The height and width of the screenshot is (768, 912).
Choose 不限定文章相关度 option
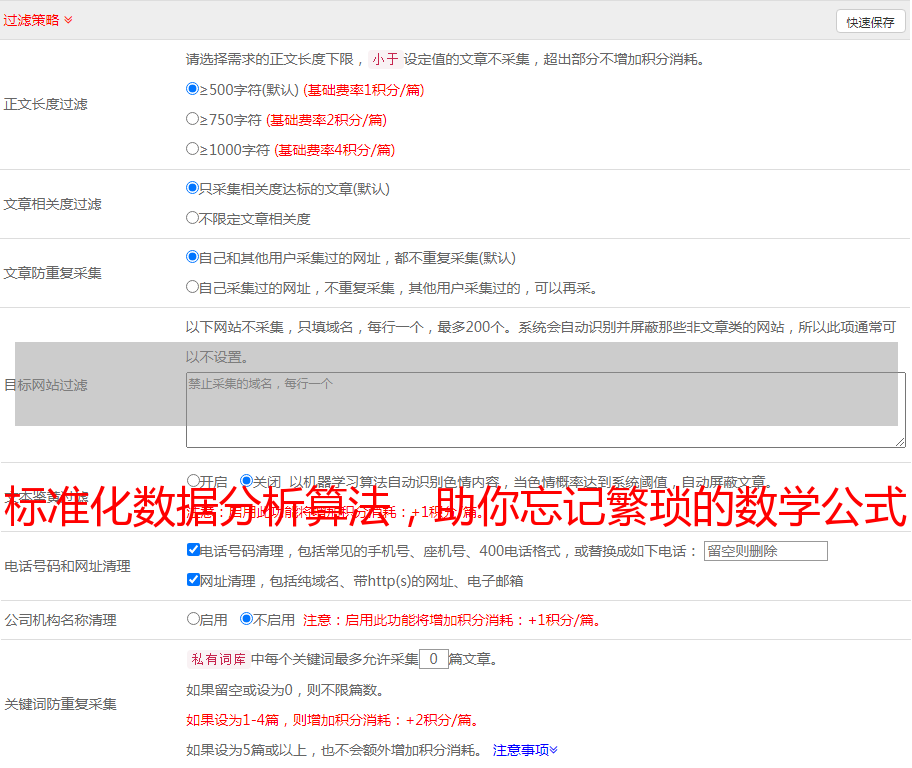click(193, 218)
